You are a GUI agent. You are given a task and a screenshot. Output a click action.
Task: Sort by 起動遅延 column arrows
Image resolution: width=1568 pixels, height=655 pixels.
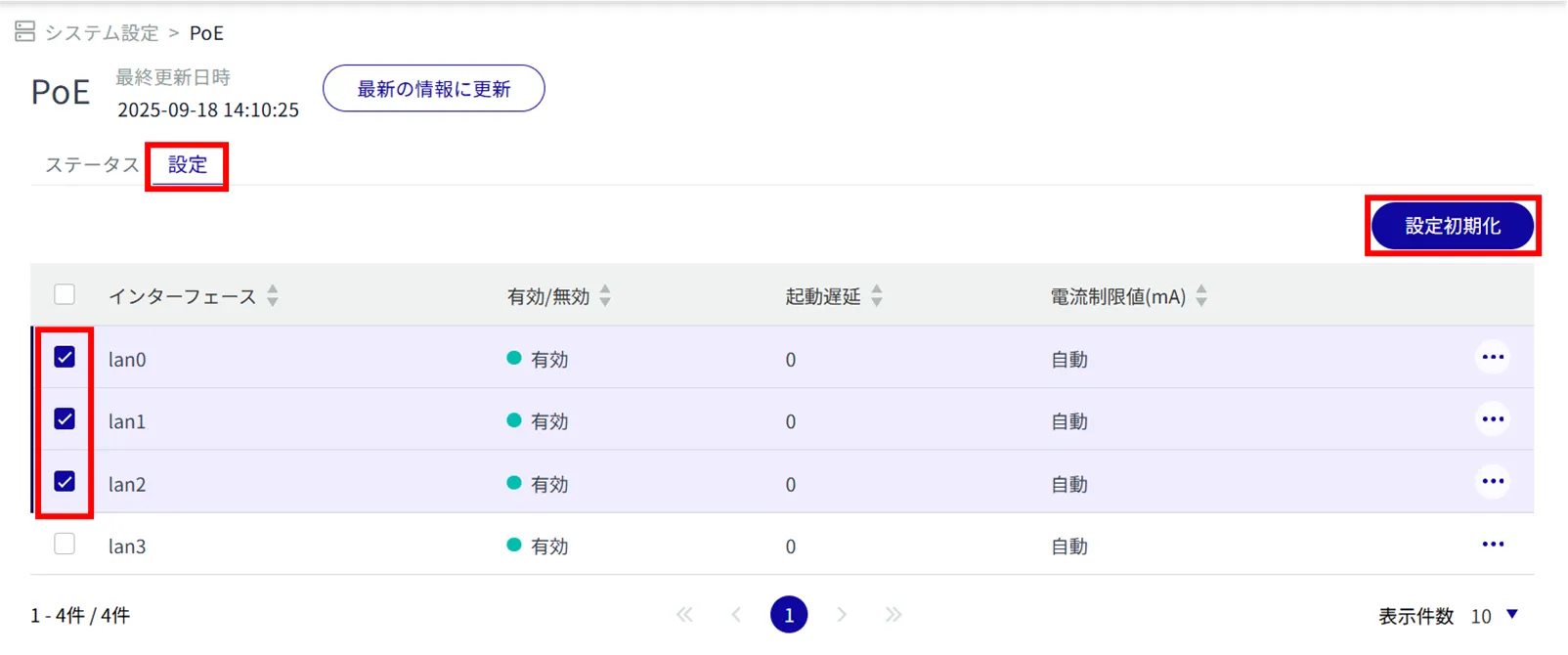[x=877, y=295]
